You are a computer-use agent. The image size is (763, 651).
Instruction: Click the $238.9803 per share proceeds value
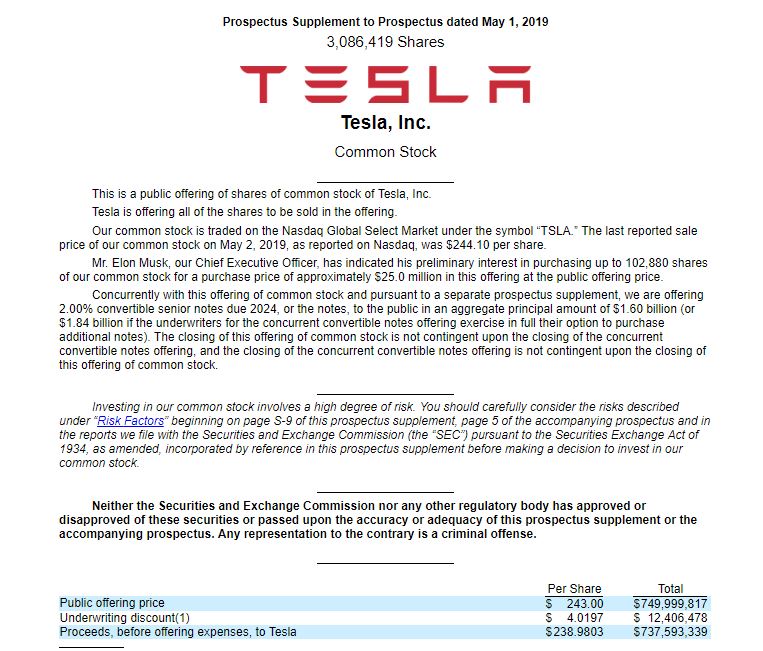point(574,632)
